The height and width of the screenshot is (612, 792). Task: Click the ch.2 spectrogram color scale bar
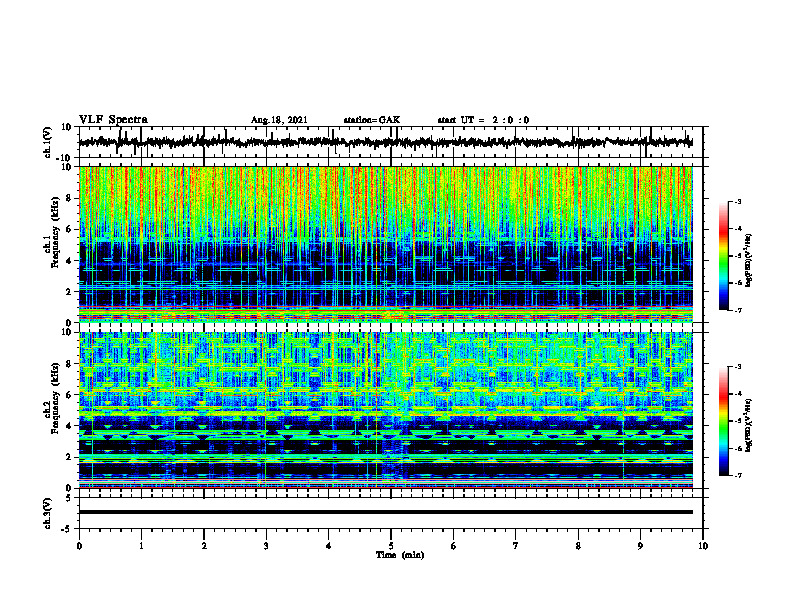723,421
